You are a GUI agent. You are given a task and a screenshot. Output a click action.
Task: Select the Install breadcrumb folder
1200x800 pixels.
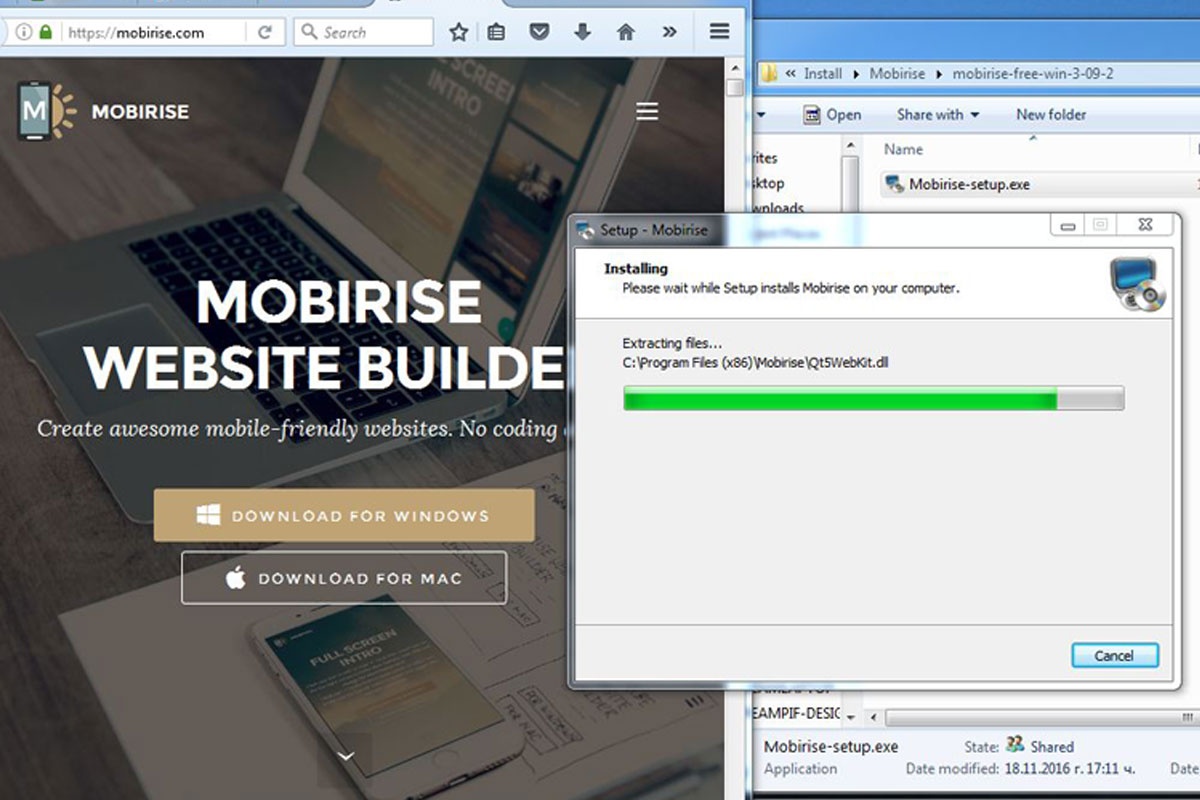tap(823, 73)
